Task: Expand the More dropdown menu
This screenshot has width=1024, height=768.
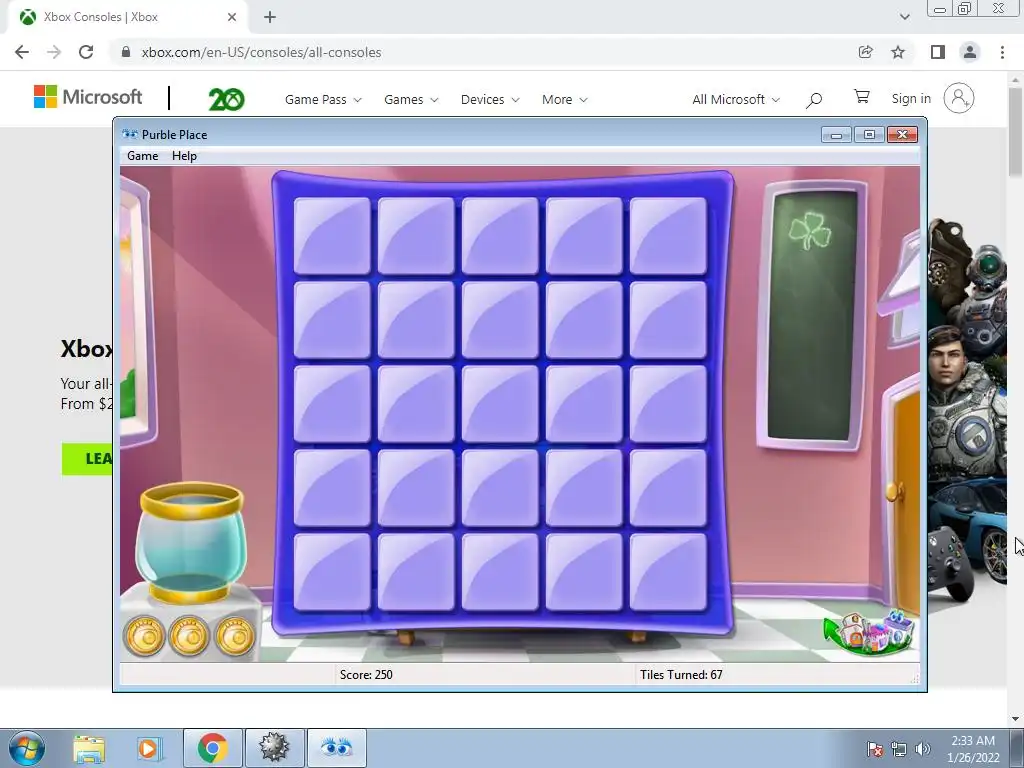Action: pyautogui.click(x=564, y=99)
